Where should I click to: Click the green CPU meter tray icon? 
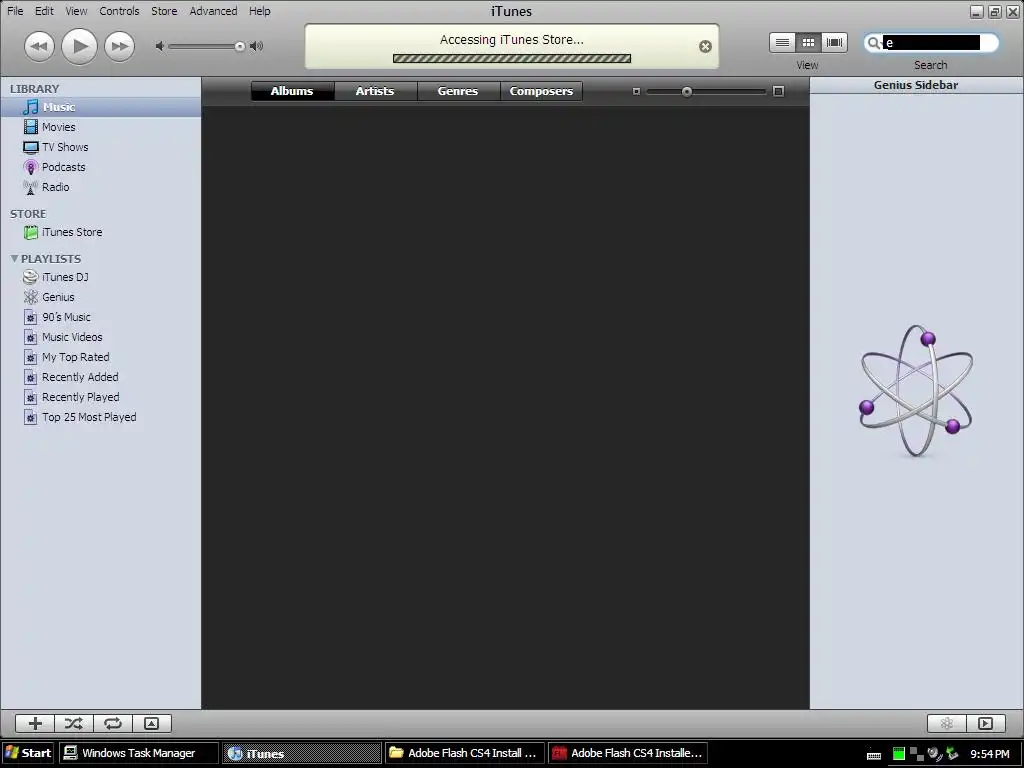899,754
